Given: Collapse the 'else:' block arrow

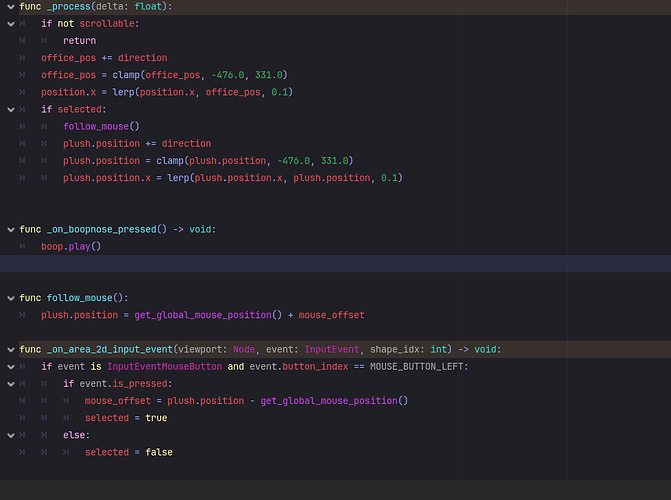Looking at the screenshot, I should point(11,435).
